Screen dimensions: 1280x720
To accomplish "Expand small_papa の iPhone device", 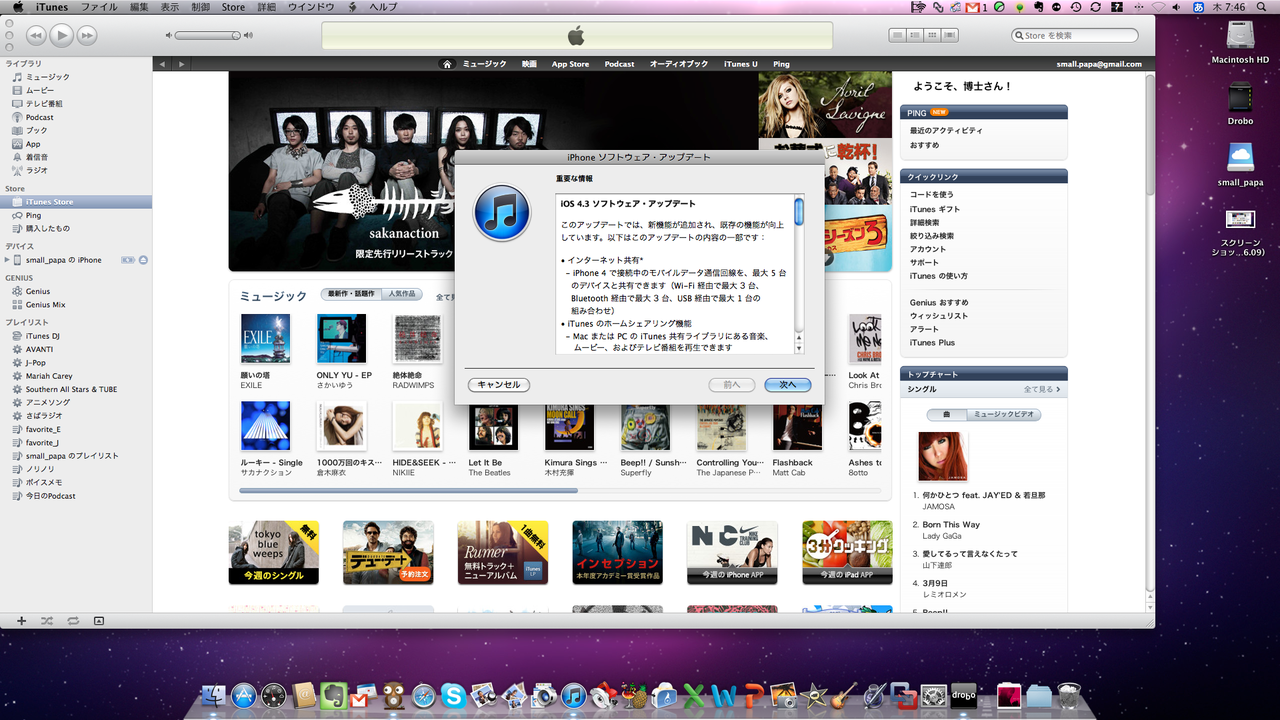I will pyautogui.click(x=6, y=260).
